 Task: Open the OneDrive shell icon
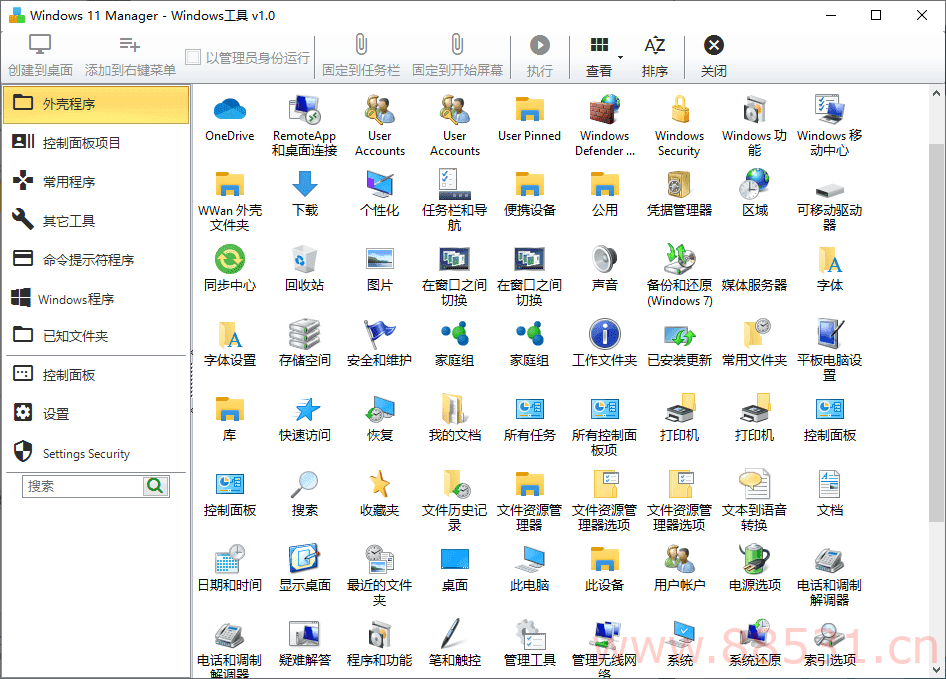[x=229, y=110]
